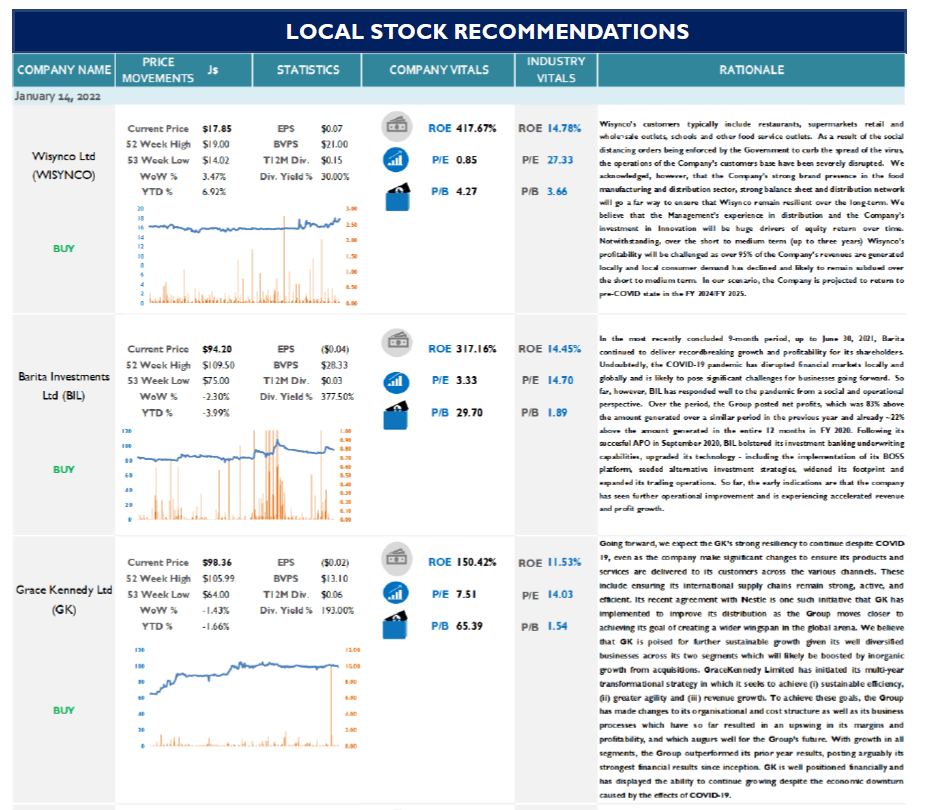This screenshot has width=933, height=810.
Task: Click the Wisynco Ltd (WISYNCO) company name
Action: pos(64,165)
